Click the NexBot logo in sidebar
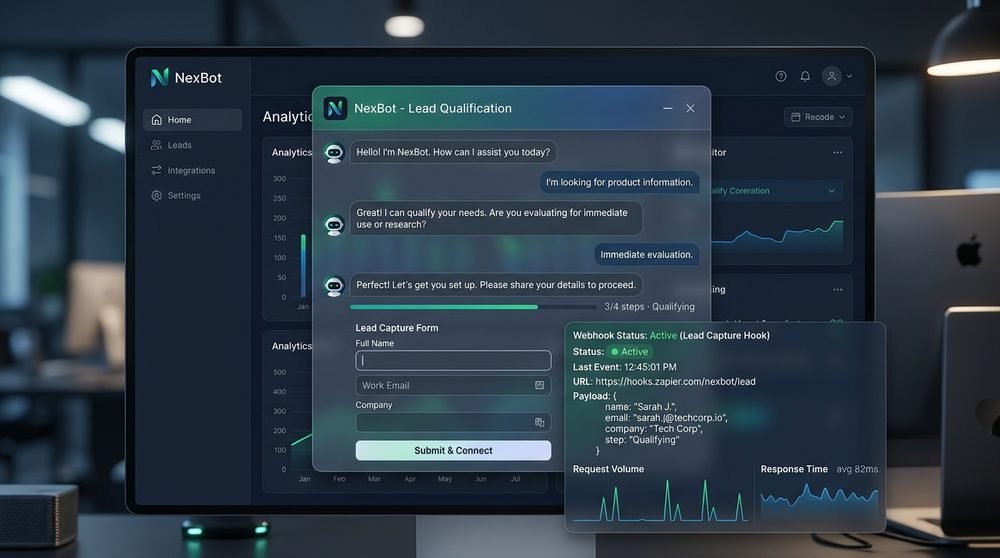Image resolution: width=1000 pixels, height=558 pixels. (186, 78)
